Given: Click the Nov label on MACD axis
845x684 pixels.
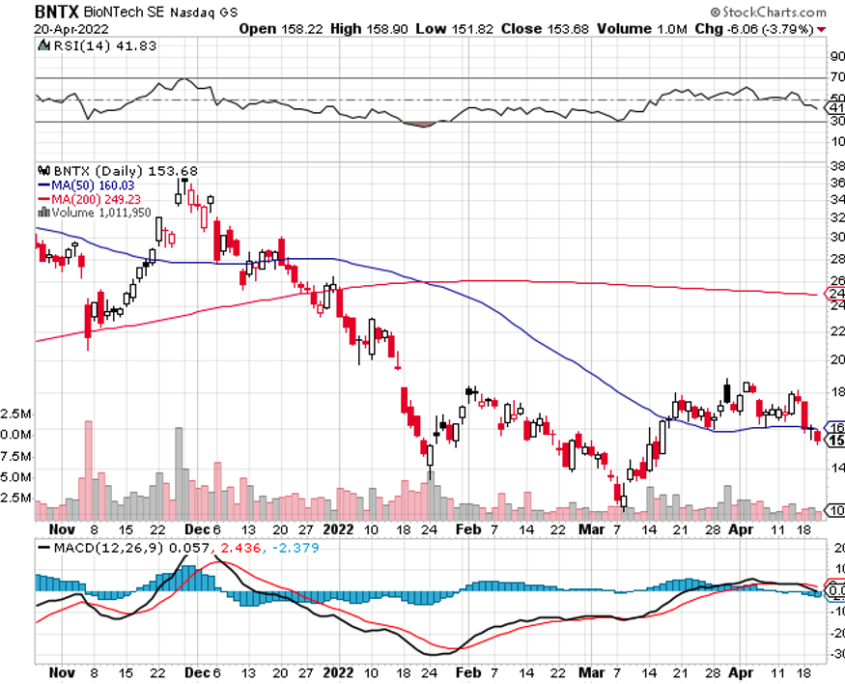Looking at the screenshot, I should [x=62, y=673].
